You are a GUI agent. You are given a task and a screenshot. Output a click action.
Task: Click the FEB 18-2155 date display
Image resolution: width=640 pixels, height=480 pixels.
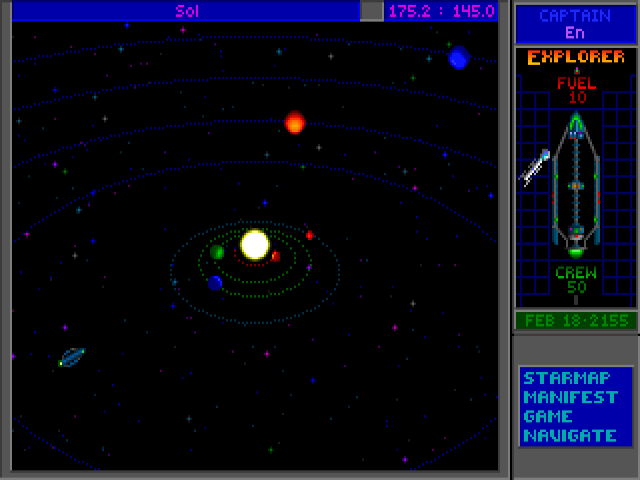coord(575,321)
